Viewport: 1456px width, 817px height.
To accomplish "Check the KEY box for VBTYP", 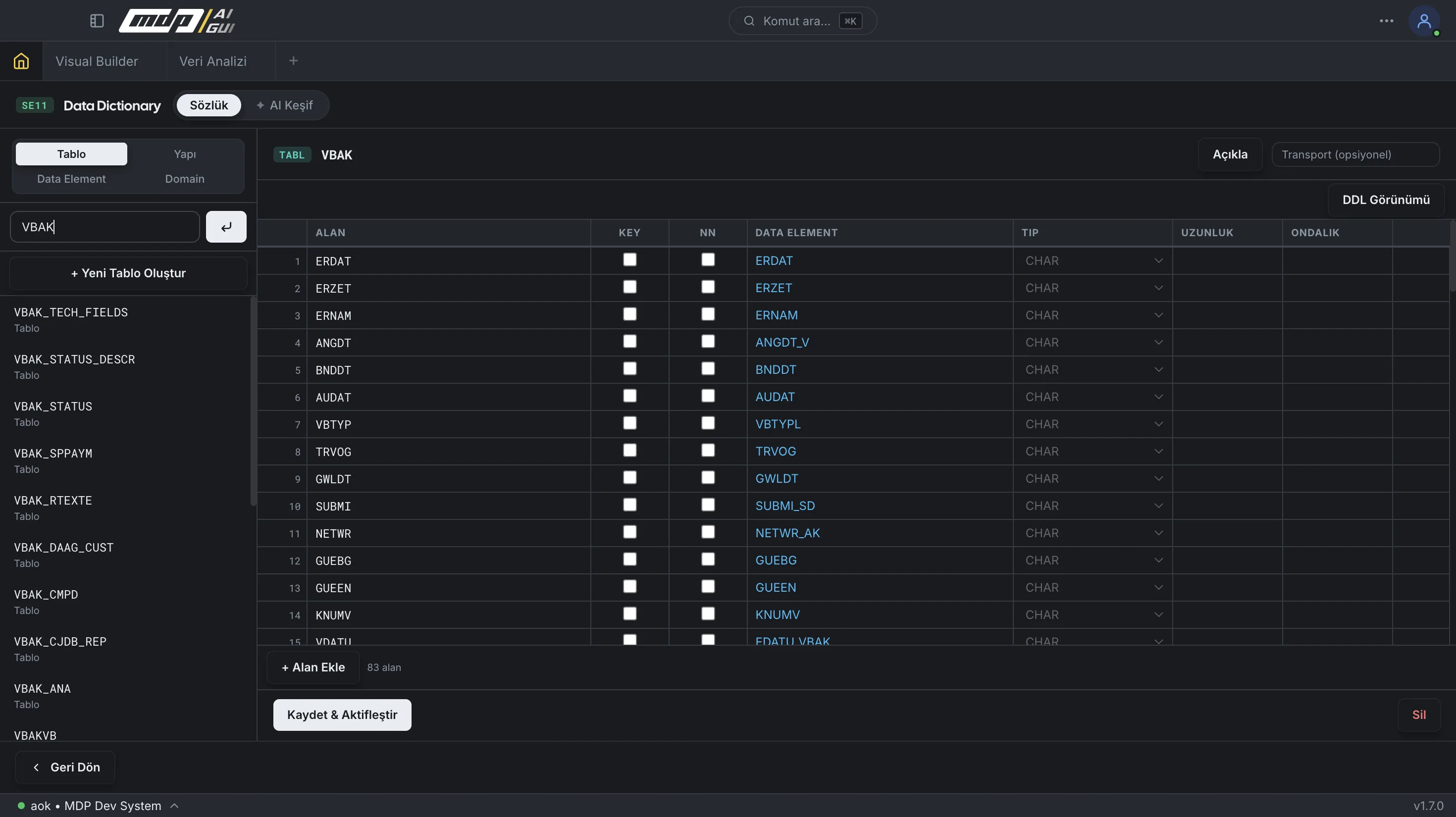I will click(x=629, y=423).
